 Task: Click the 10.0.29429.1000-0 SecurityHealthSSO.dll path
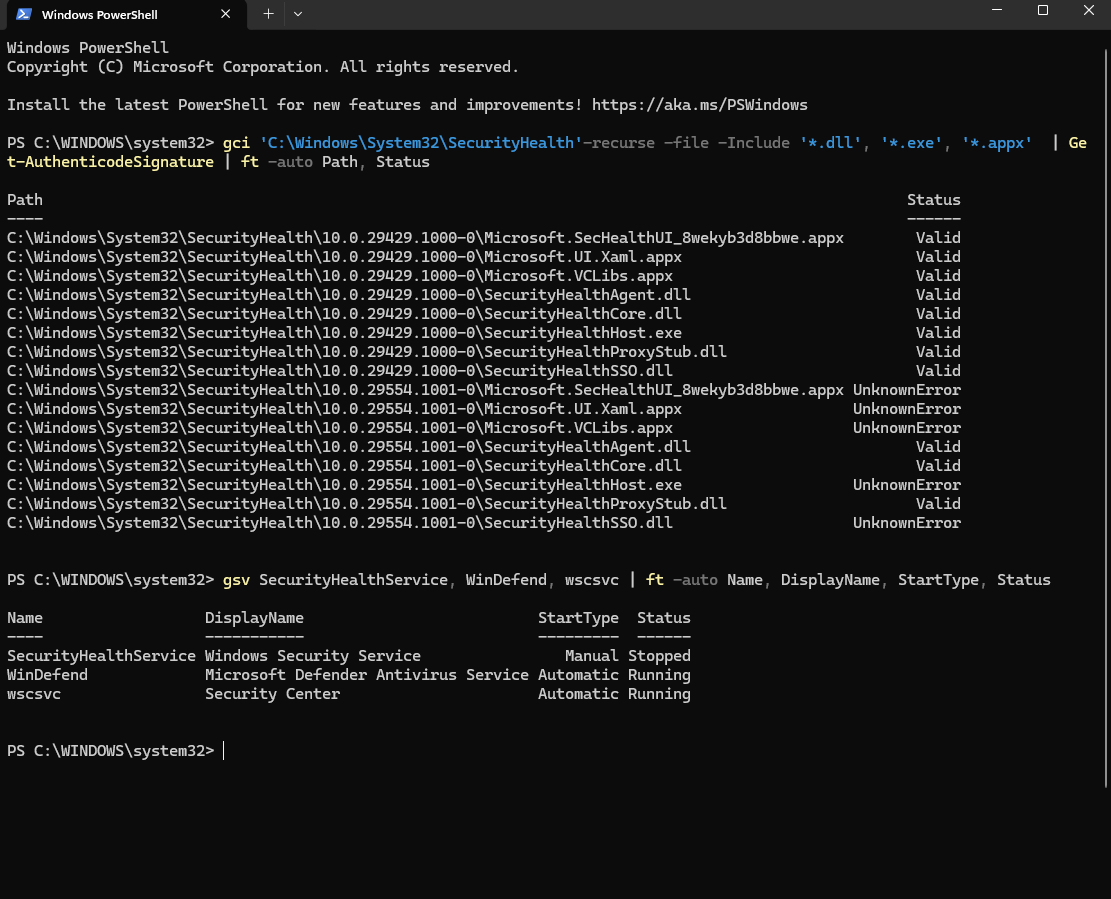pyautogui.click(x=340, y=371)
